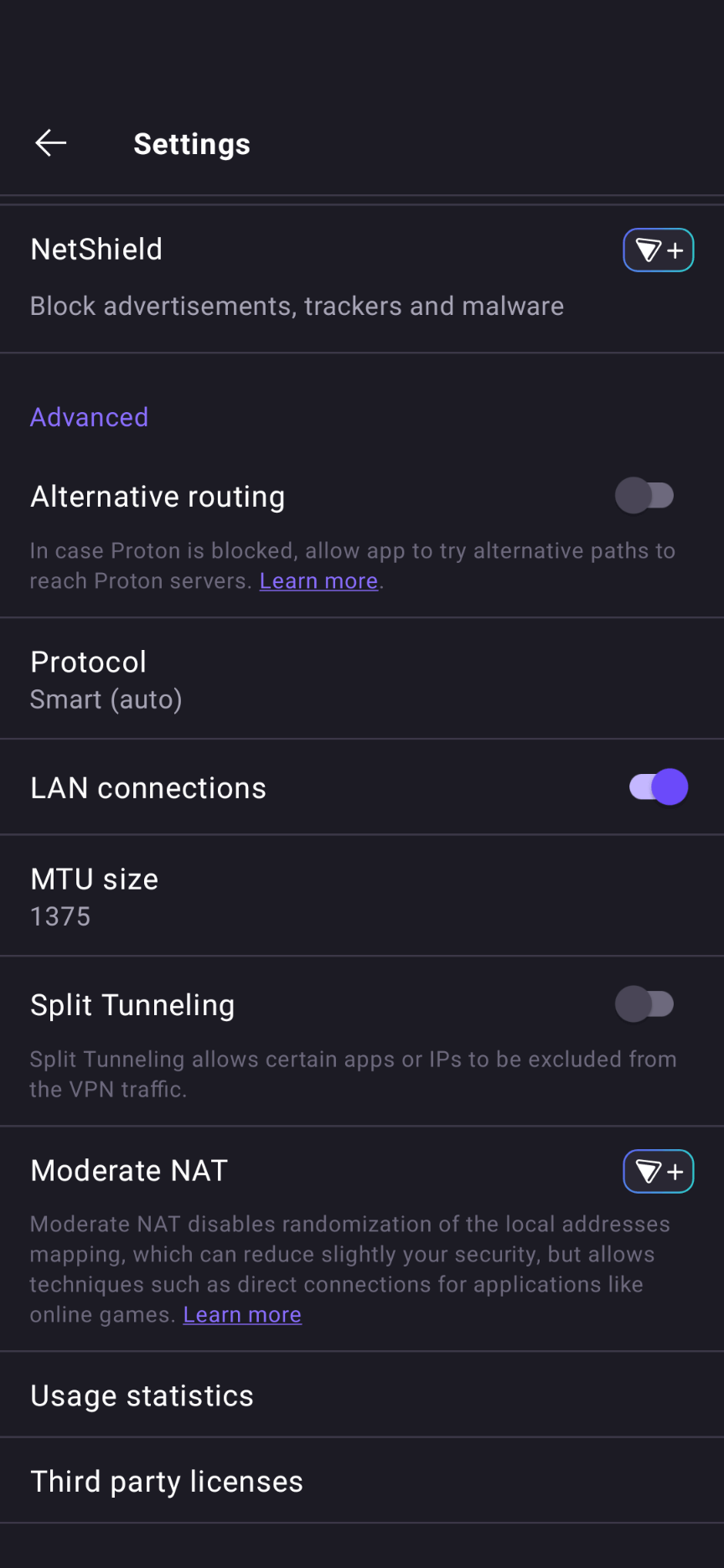Tap the back arrow icon

tap(51, 143)
